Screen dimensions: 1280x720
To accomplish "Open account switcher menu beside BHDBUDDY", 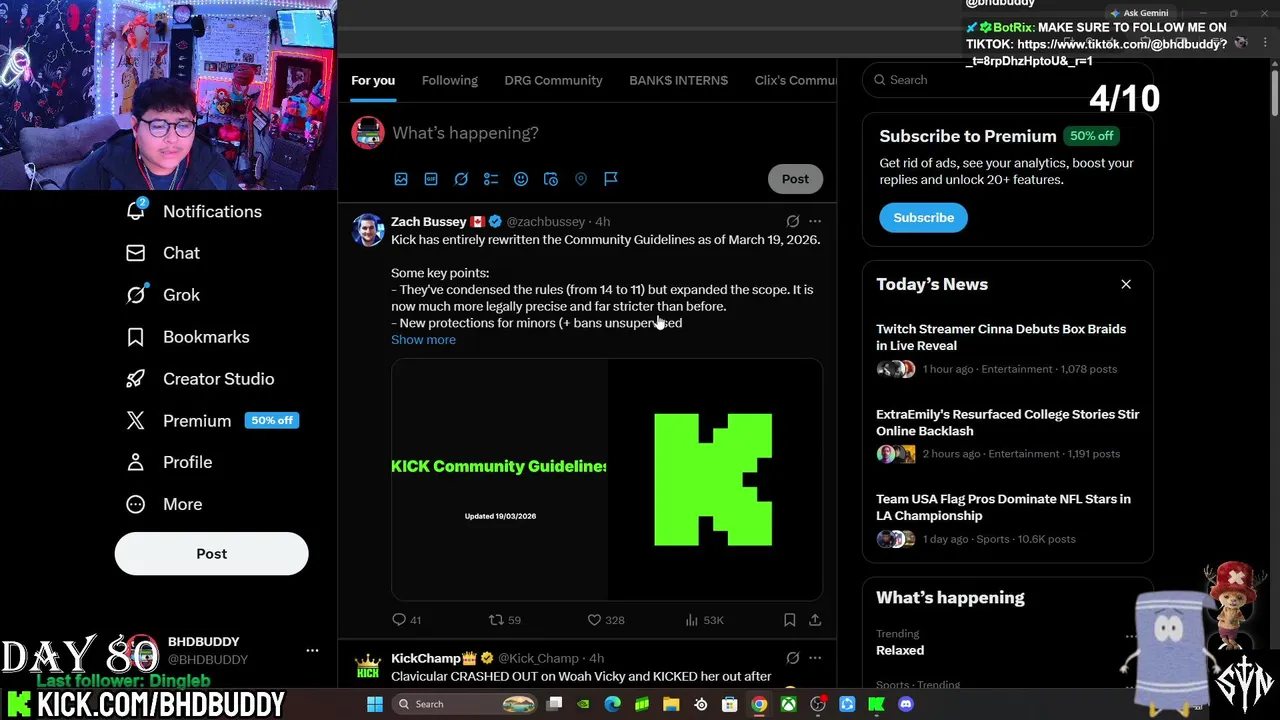I will [312, 650].
